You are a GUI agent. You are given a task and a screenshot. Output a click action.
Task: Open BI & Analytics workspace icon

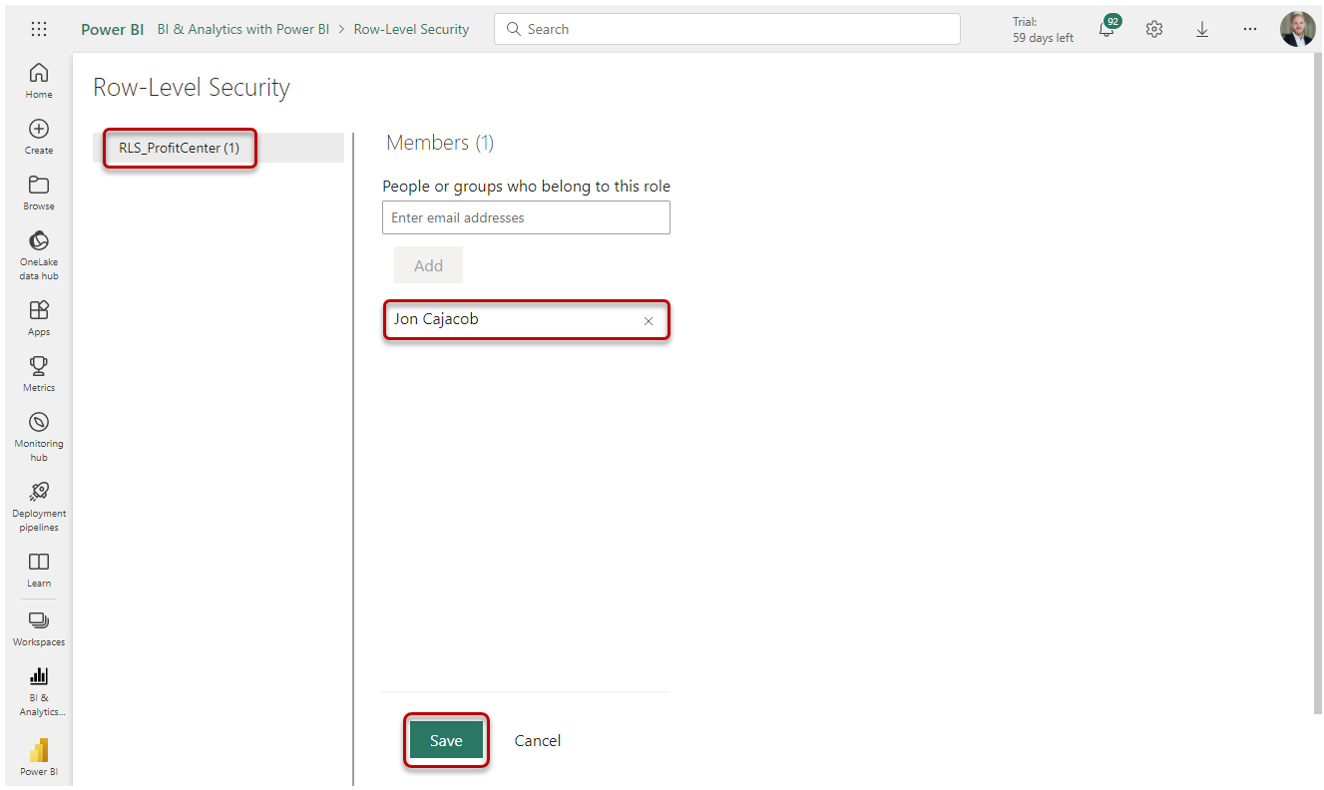(39, 691)
